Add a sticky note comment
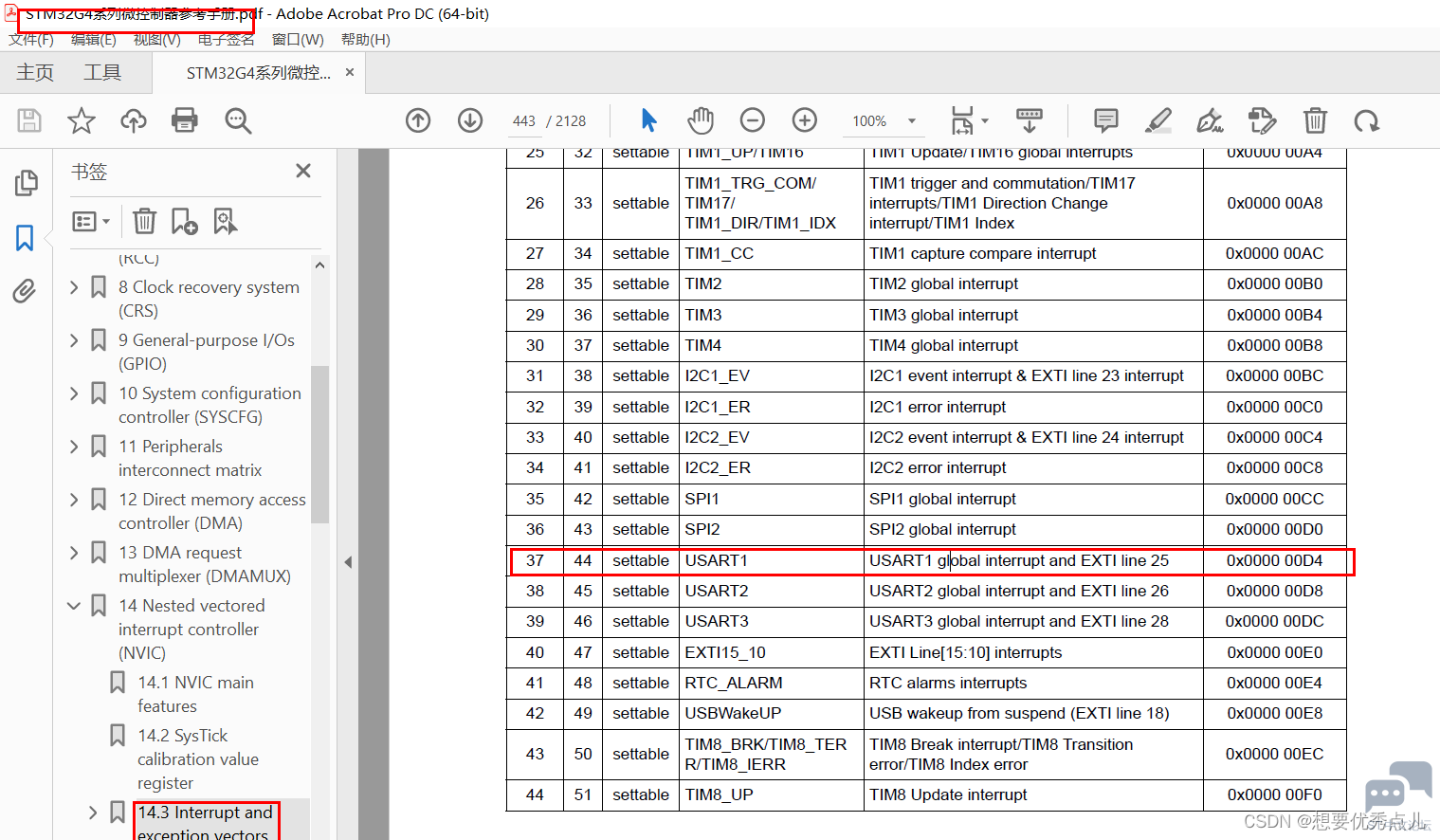Image resolution: width=1440 pixels, height=840 pixels. point(1105,120)
